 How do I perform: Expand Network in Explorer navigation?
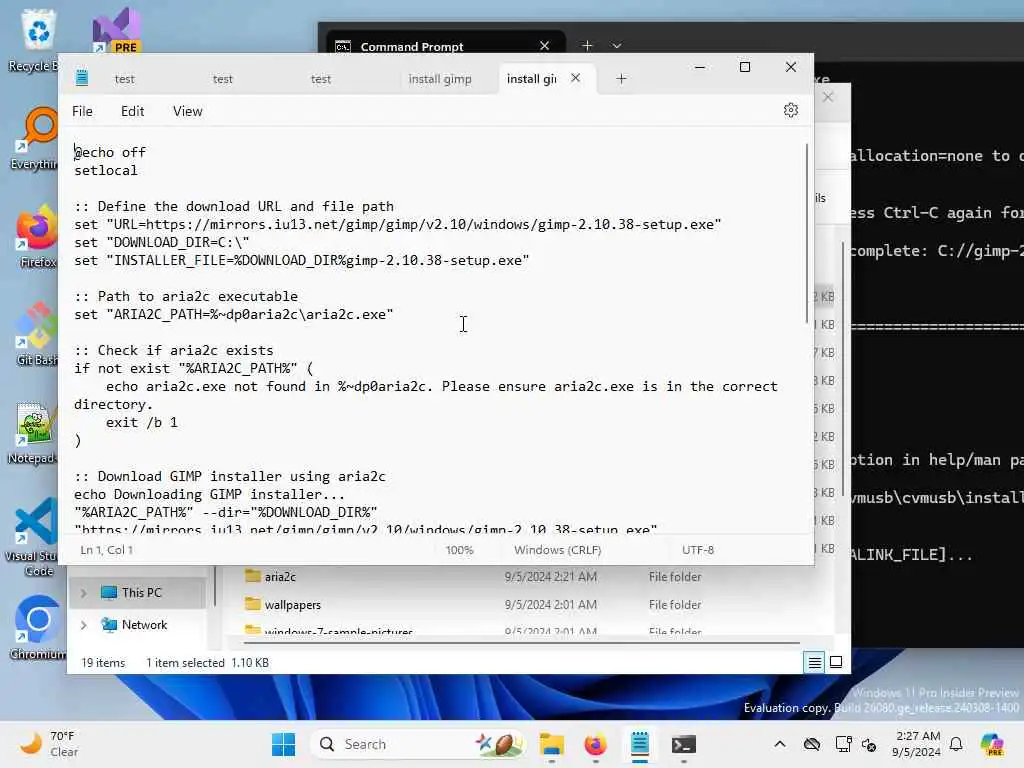pyautogui.click(x=84, y=625)
